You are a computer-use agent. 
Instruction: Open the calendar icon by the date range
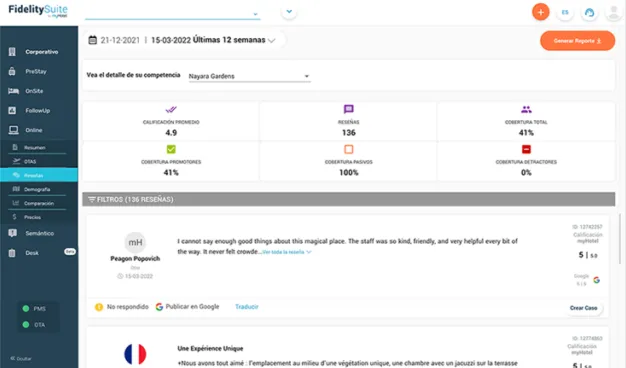93,40
